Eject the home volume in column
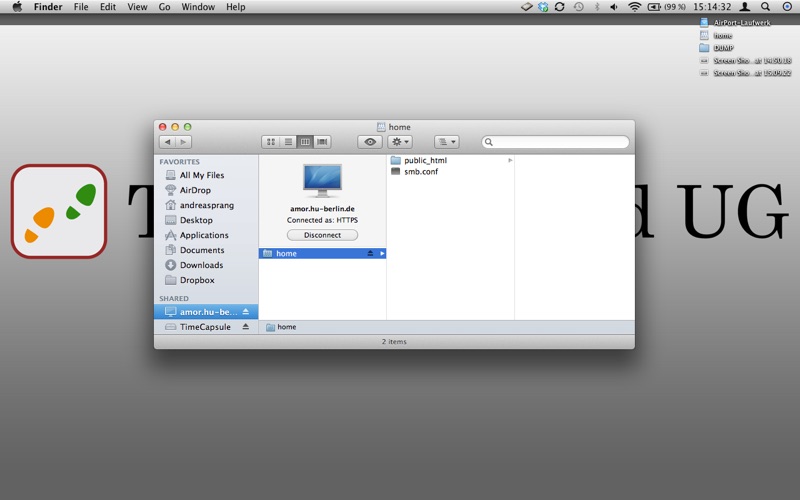The height and width of the screenshot is (500, 800). pyautogui.click(x=370, y=254)
